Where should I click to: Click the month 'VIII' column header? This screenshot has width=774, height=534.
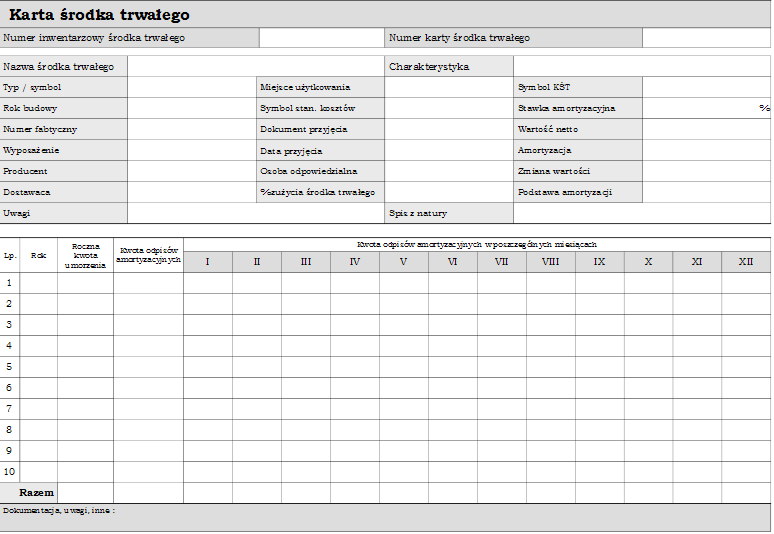tap(550, 262)
